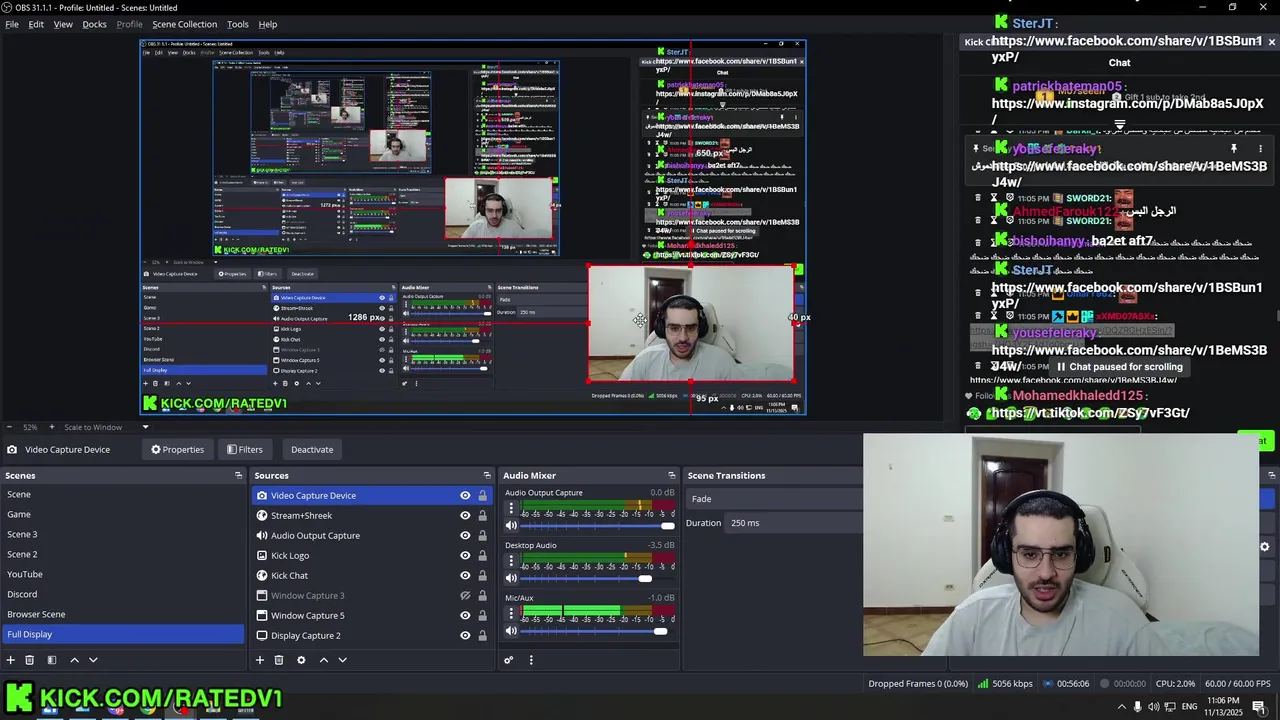Move the selected scene down
Image resolution: width=1280 pixels, height=720 pixels.
(93, 660)
